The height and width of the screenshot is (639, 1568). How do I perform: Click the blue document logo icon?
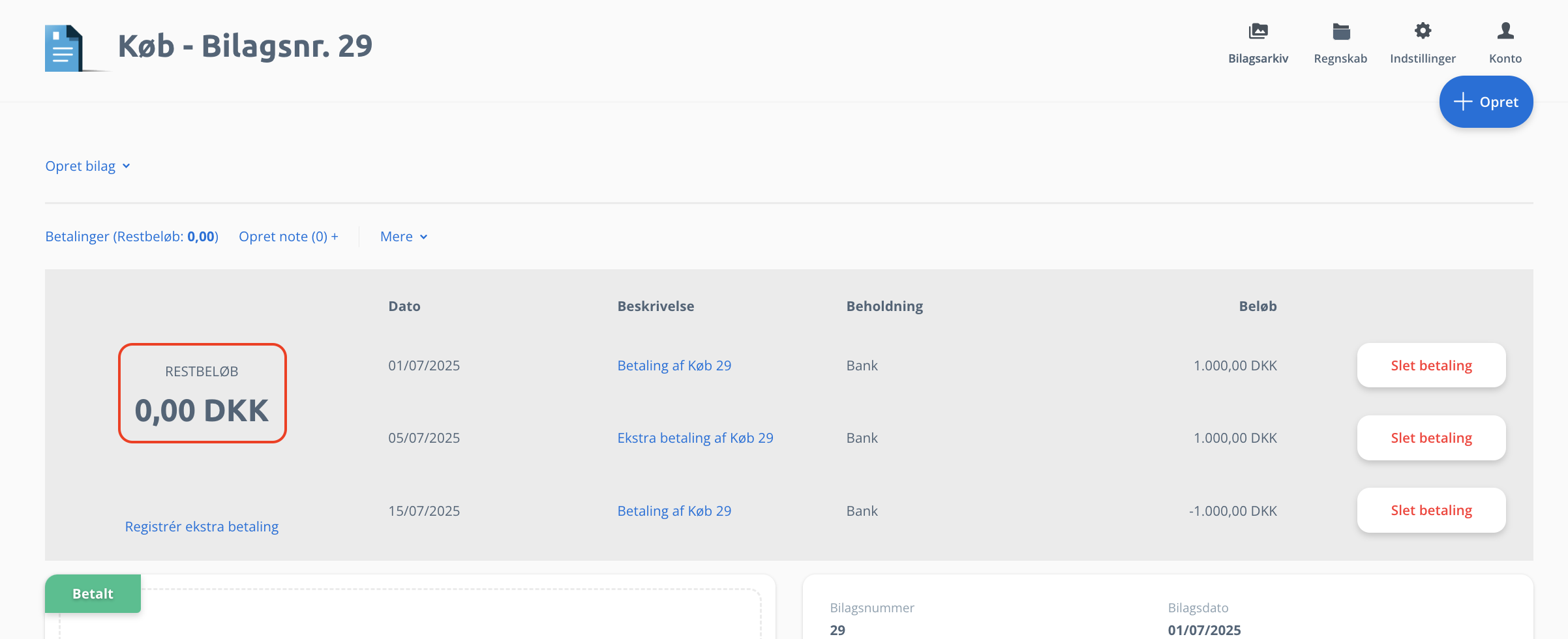(x=64, y=48)
